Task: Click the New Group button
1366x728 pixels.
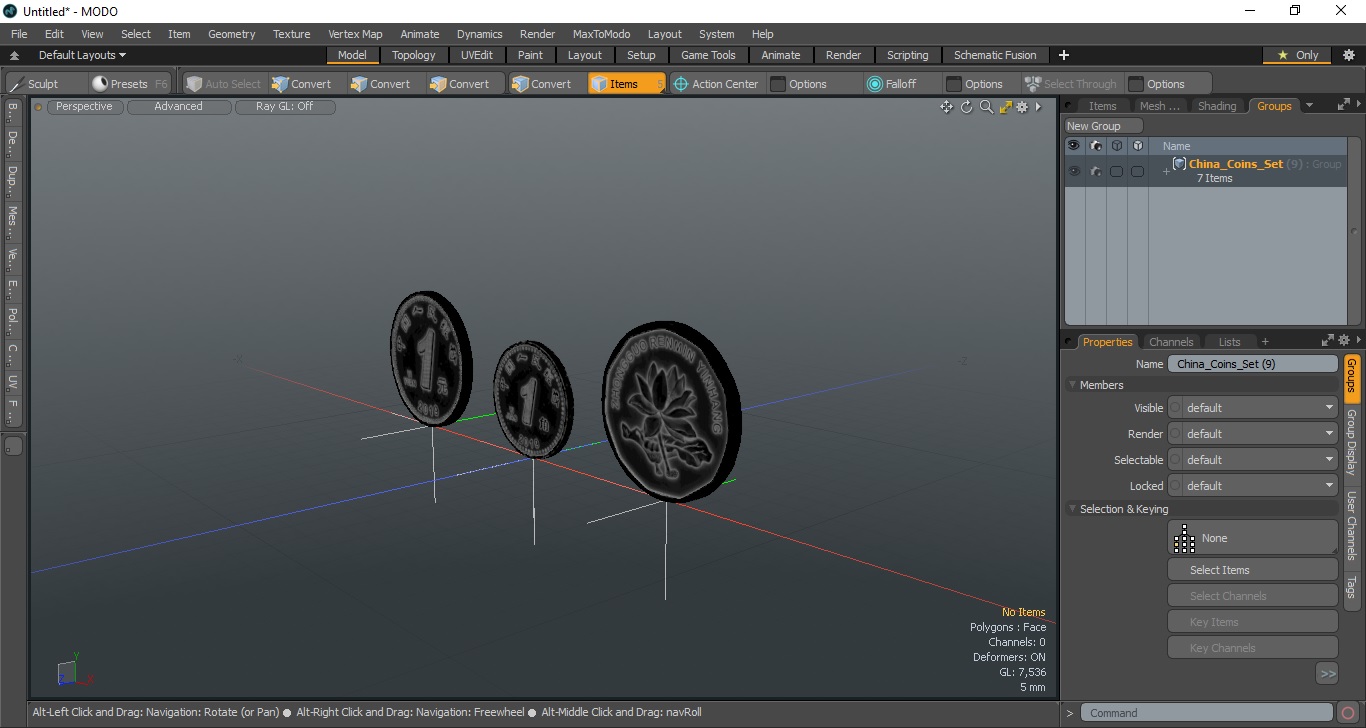Action: click(1103, 126)
